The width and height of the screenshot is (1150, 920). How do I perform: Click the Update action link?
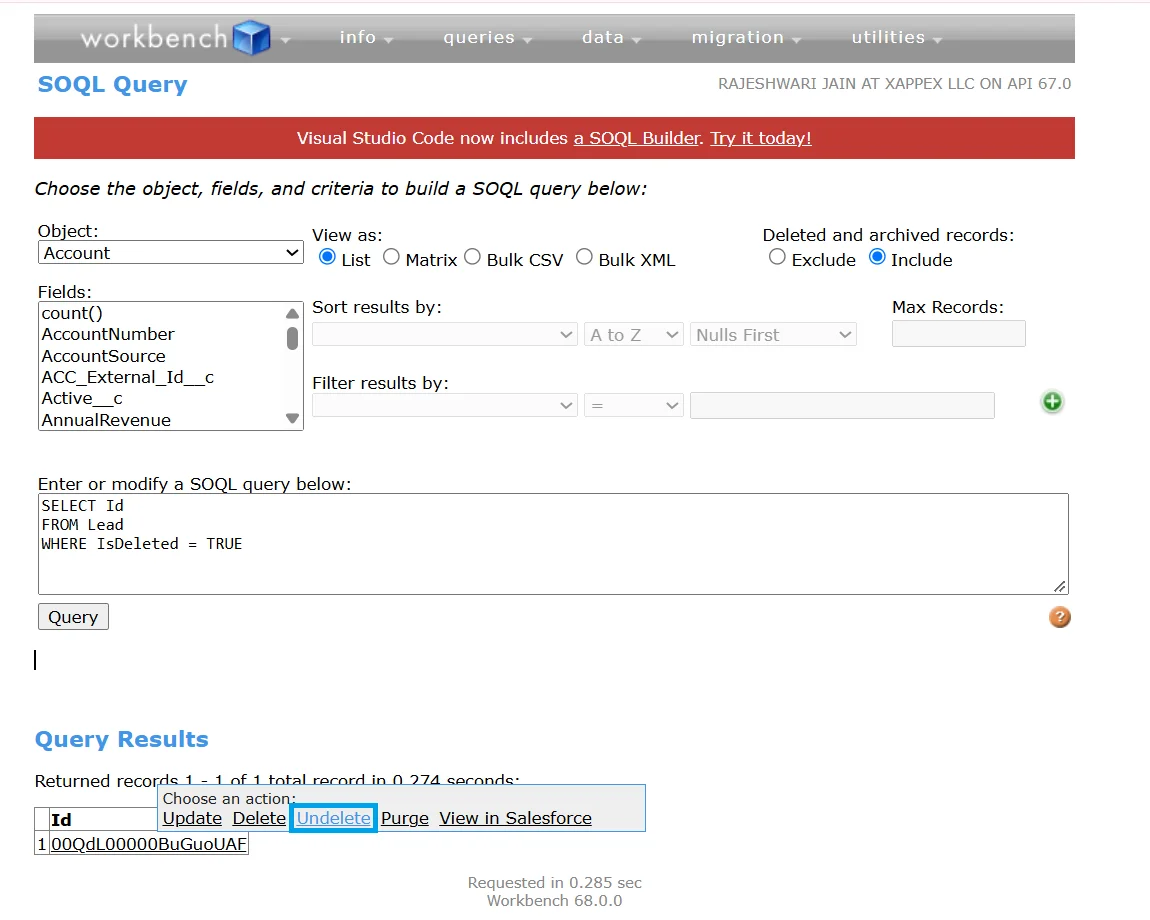click(192, 818)
